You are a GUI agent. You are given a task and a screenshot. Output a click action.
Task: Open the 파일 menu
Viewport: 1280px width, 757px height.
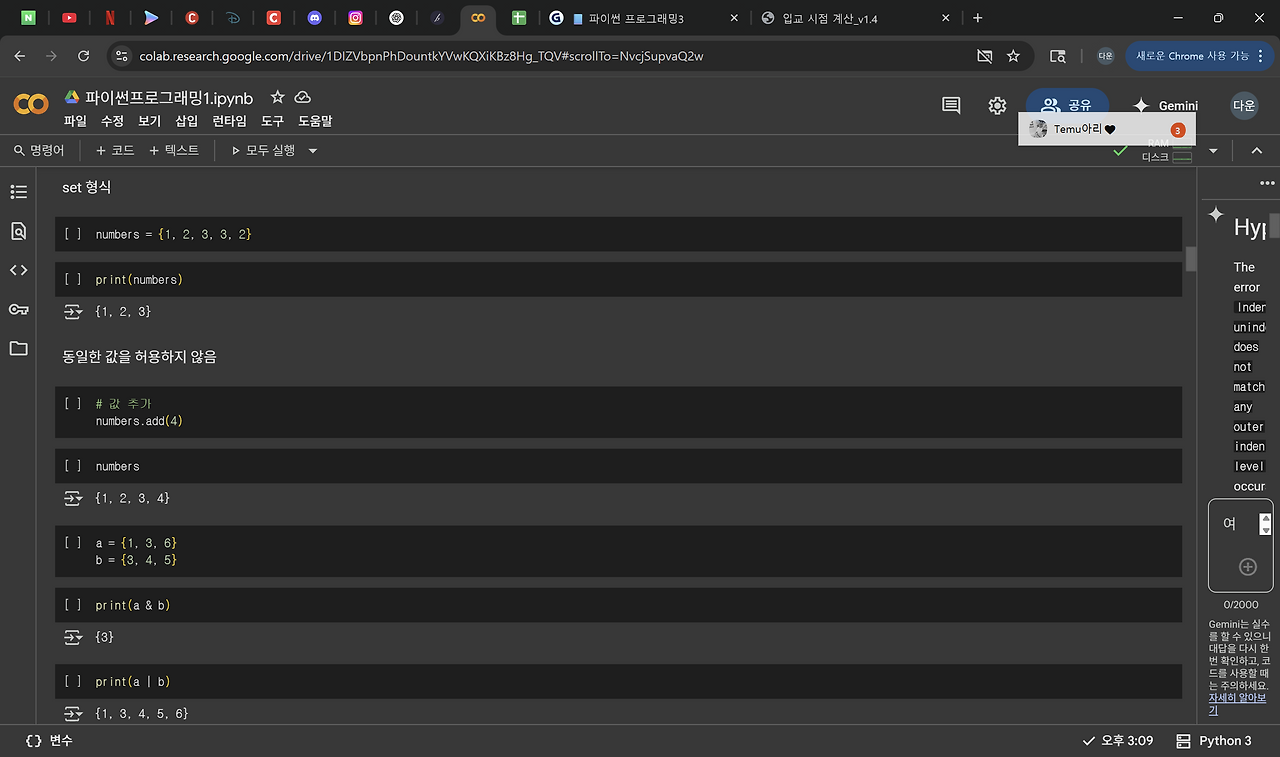tap(75, 121)
